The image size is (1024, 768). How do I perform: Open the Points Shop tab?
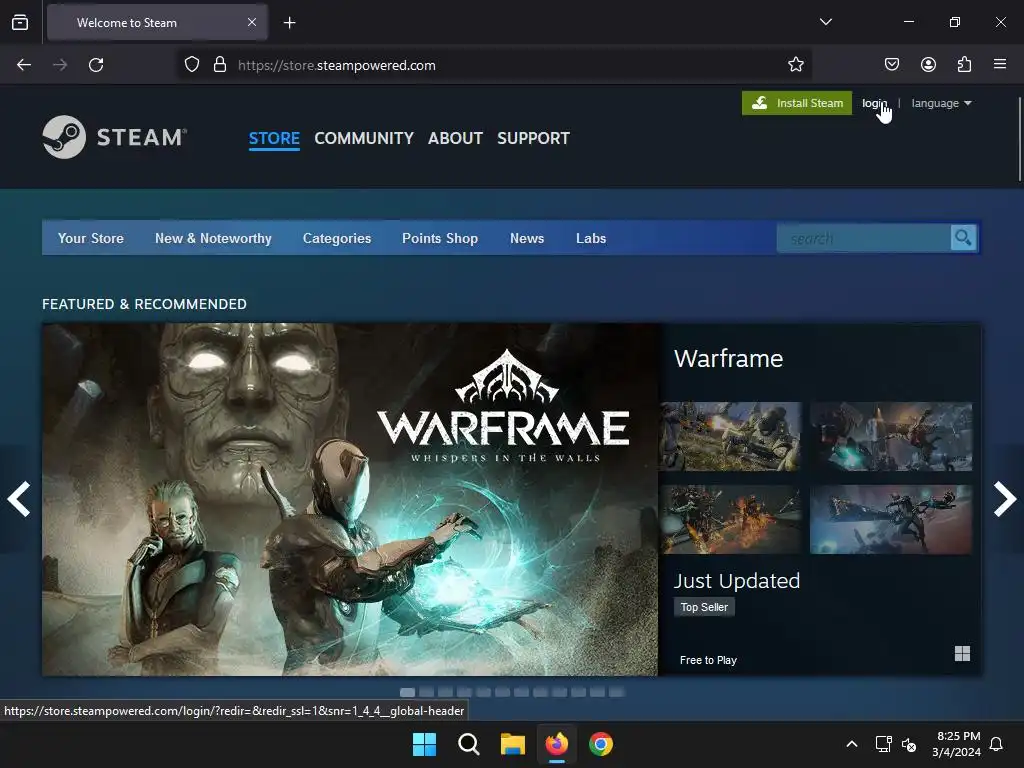coord(440,238)
